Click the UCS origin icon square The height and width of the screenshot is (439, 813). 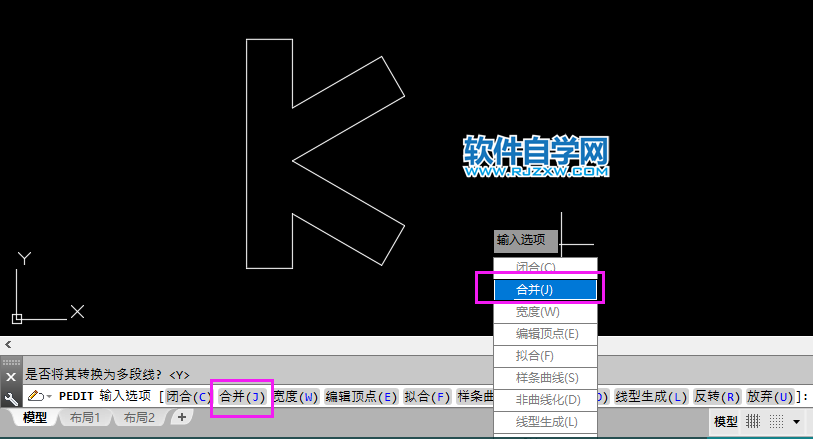17,319
